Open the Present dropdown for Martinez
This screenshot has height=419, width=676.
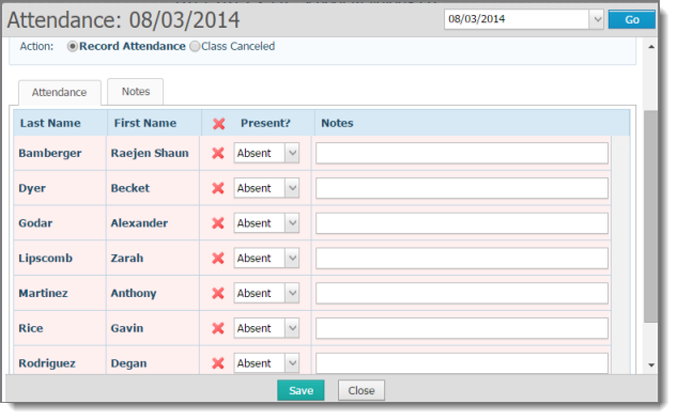click(266, 293)
